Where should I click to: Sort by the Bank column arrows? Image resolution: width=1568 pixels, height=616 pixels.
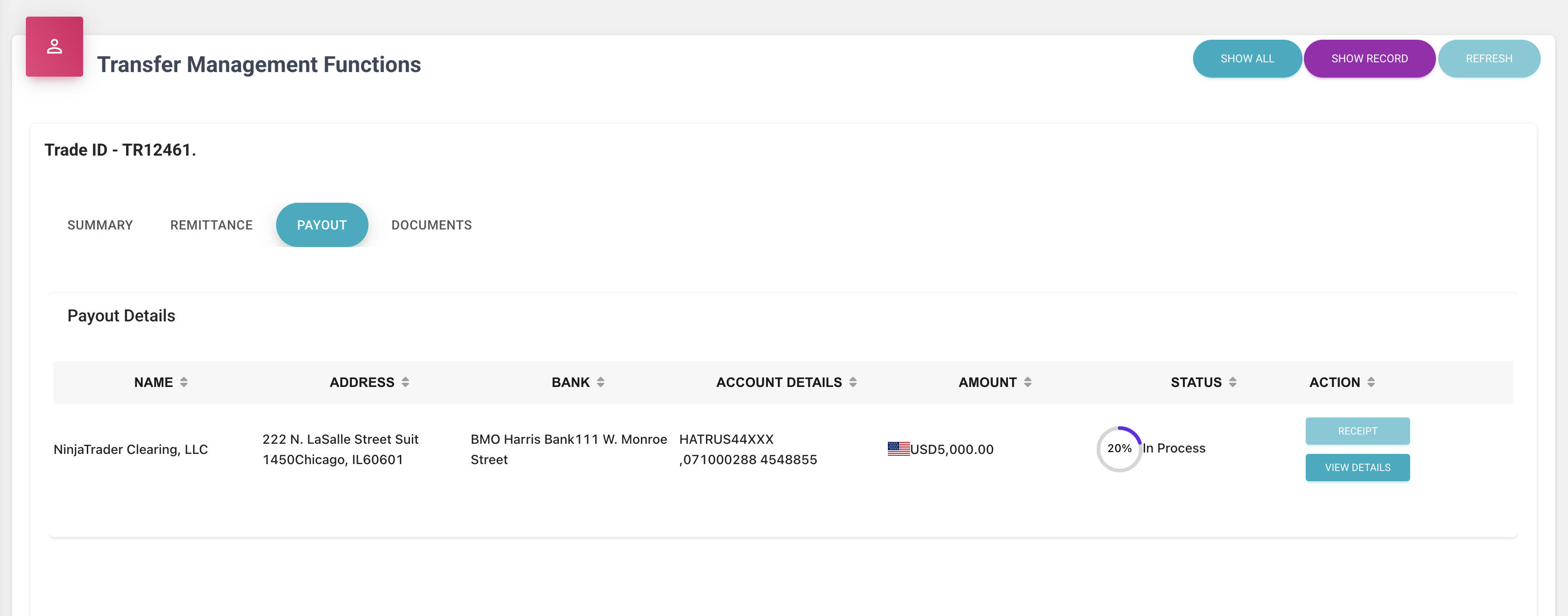601,382
